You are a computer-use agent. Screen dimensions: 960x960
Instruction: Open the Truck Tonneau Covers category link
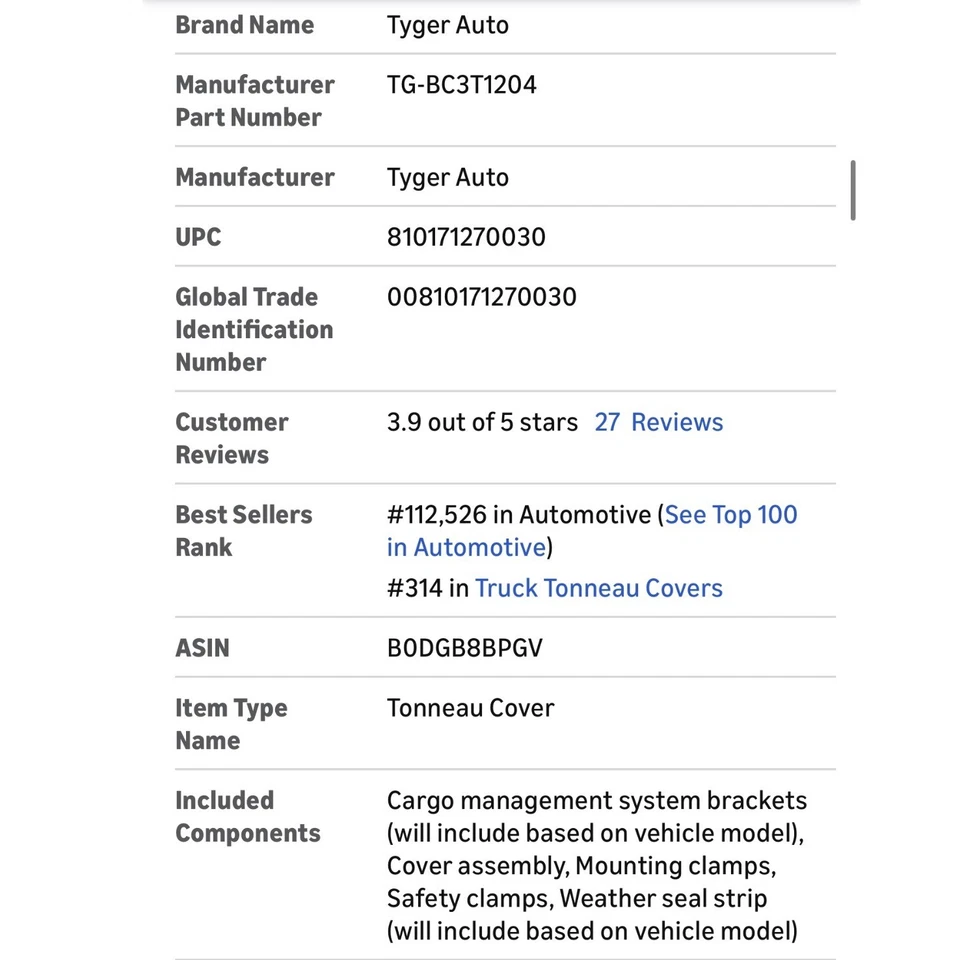point(598,588)
